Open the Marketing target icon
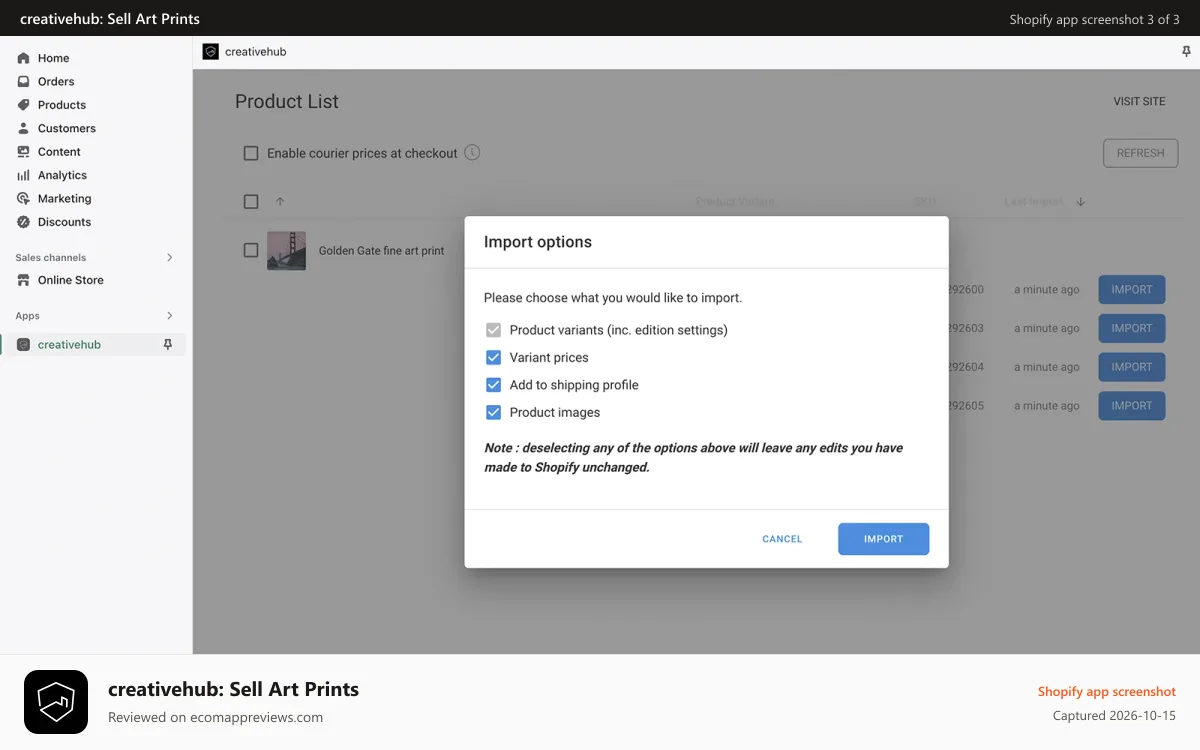The image size is (1200, 750). 23,198
